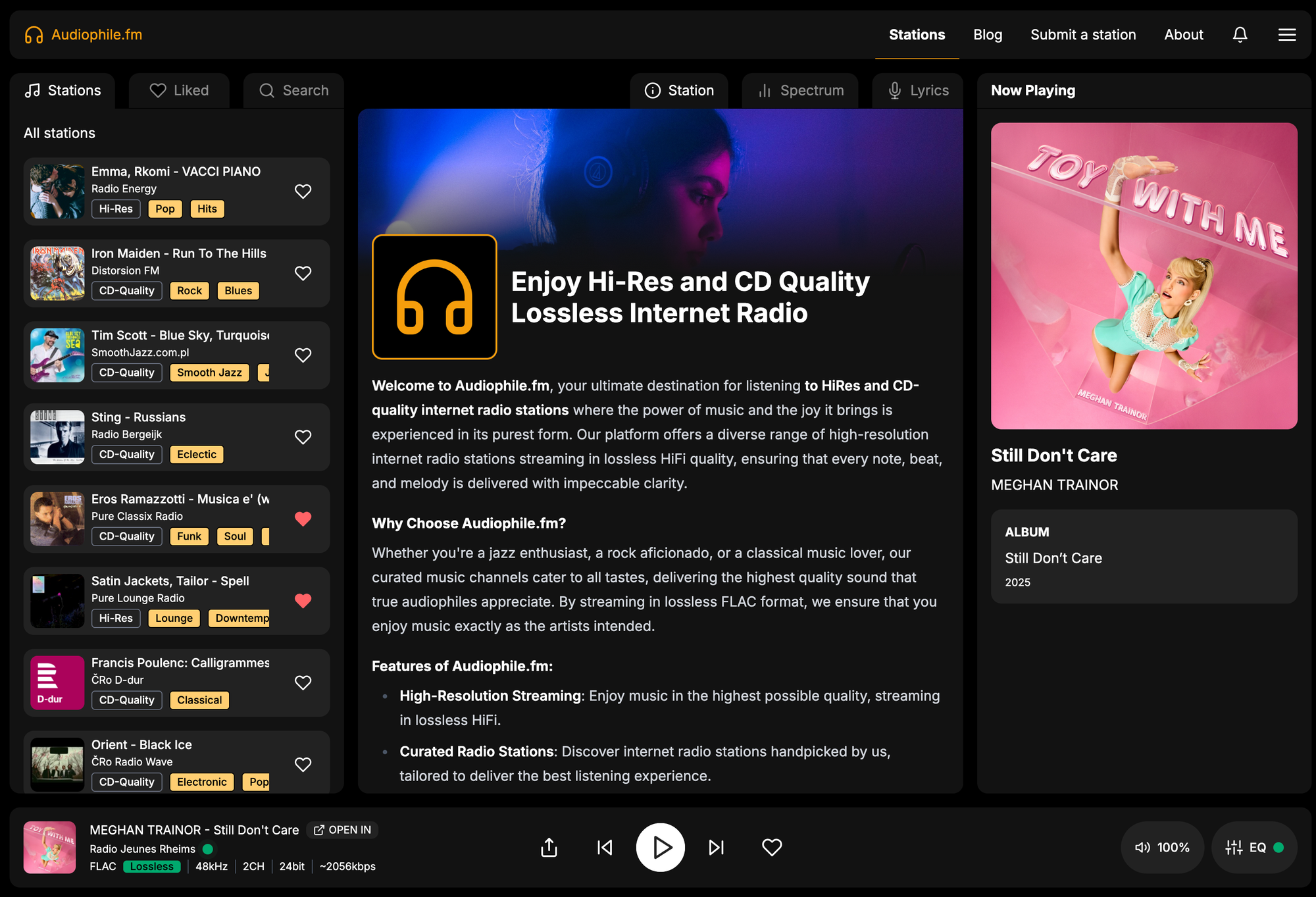Open the hamburger menu
The height and width of the screenshot is (897, 1316).
coord(1287,34)
